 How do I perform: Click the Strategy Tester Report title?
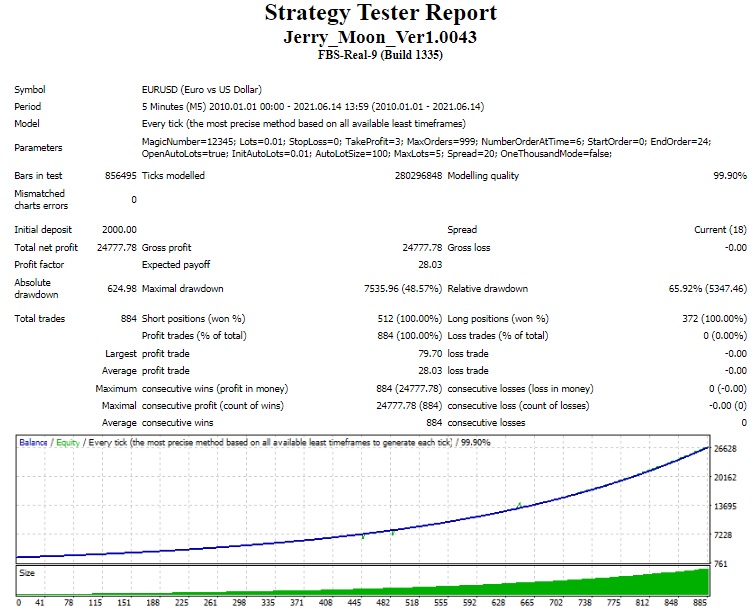[x=380, y=13]
